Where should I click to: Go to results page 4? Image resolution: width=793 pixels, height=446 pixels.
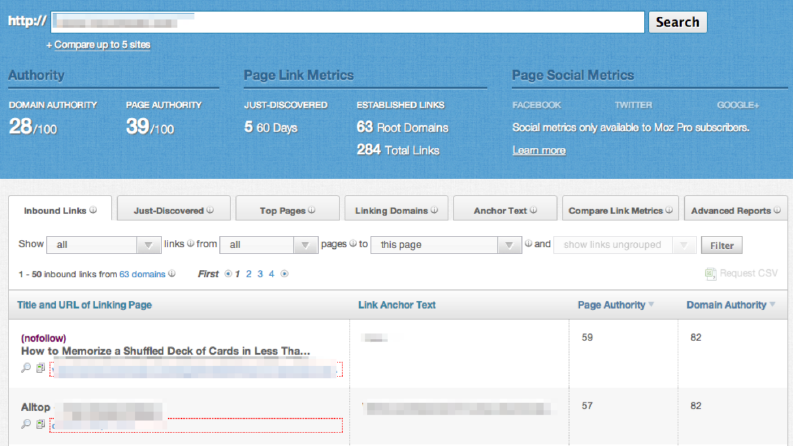point(272,274)
